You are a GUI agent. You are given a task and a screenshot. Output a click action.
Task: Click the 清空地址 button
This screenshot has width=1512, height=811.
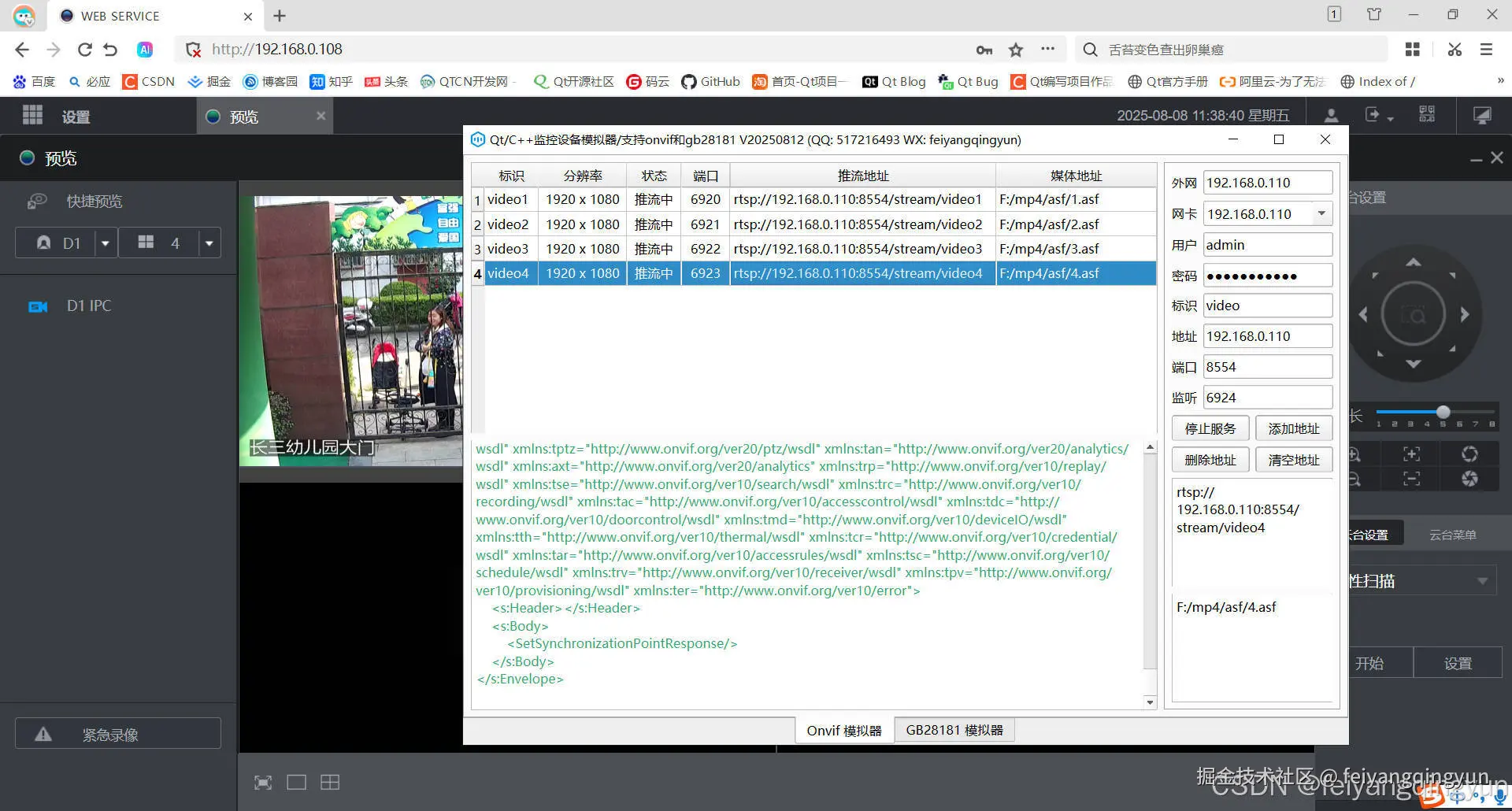click(x=1294, y=459)
